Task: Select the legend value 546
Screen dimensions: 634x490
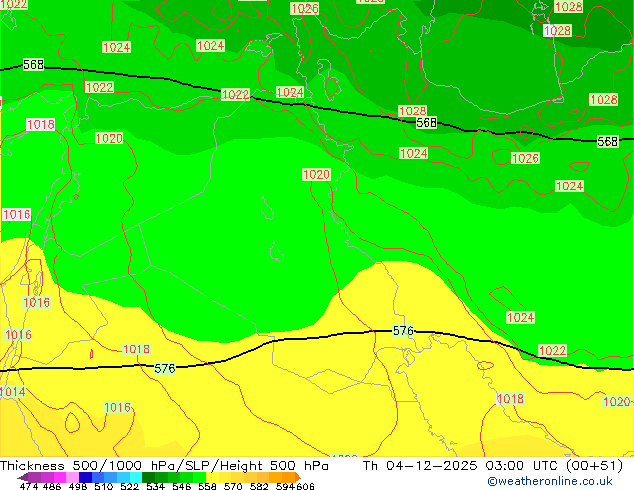Action: (x=181, y=486)
